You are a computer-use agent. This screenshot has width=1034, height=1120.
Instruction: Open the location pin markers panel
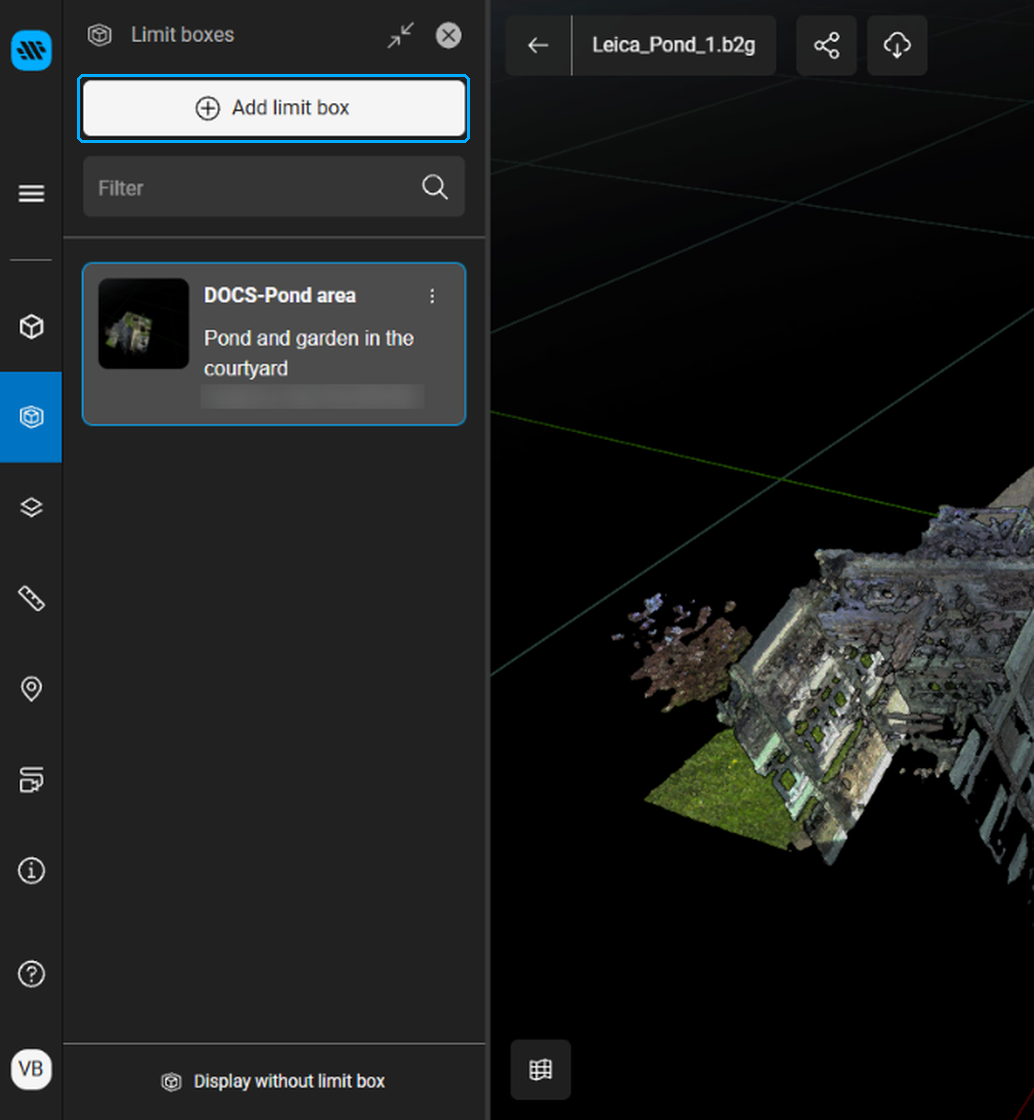[31, 689]
